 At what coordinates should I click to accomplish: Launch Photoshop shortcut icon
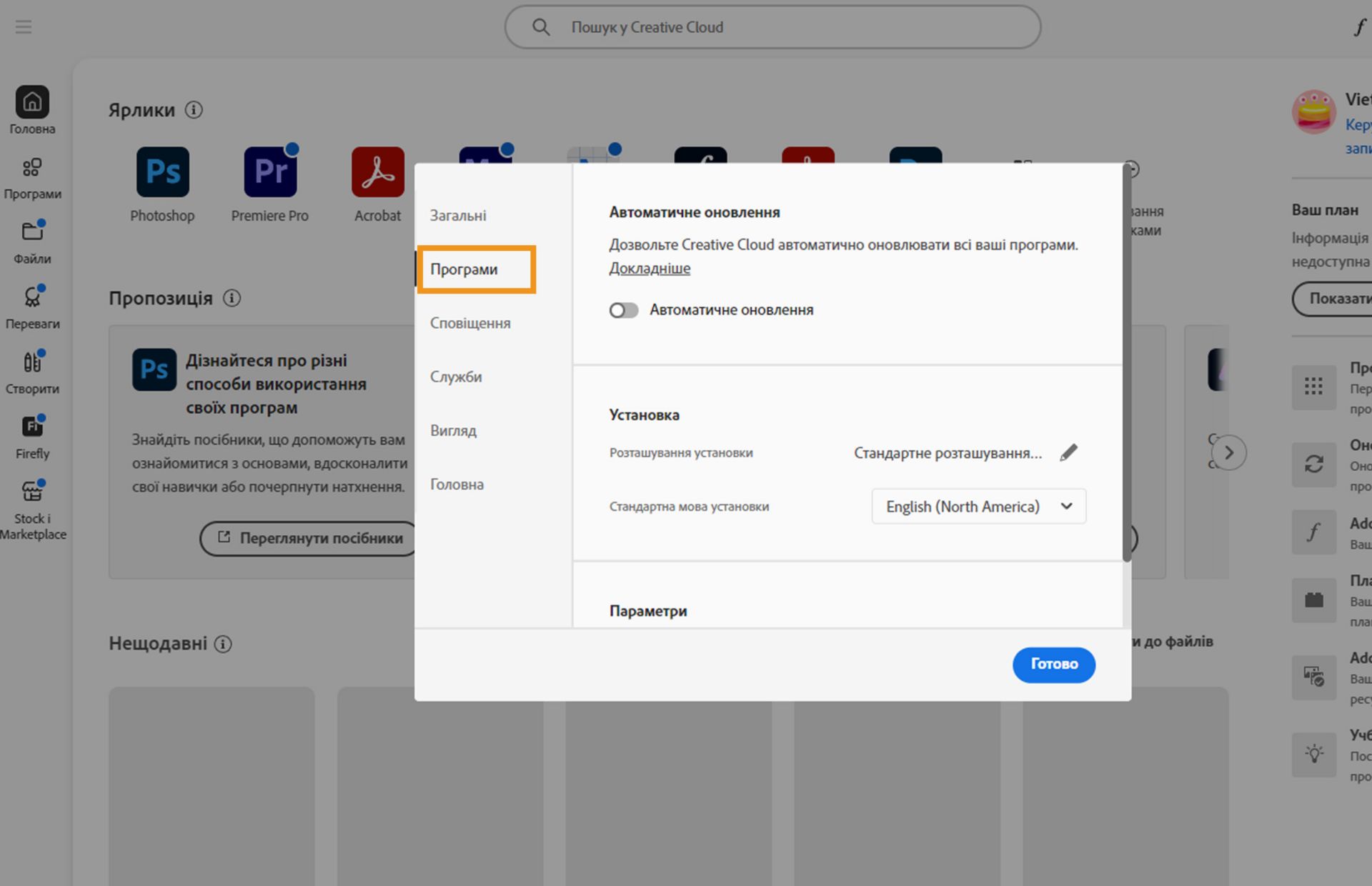click(163, 172)
